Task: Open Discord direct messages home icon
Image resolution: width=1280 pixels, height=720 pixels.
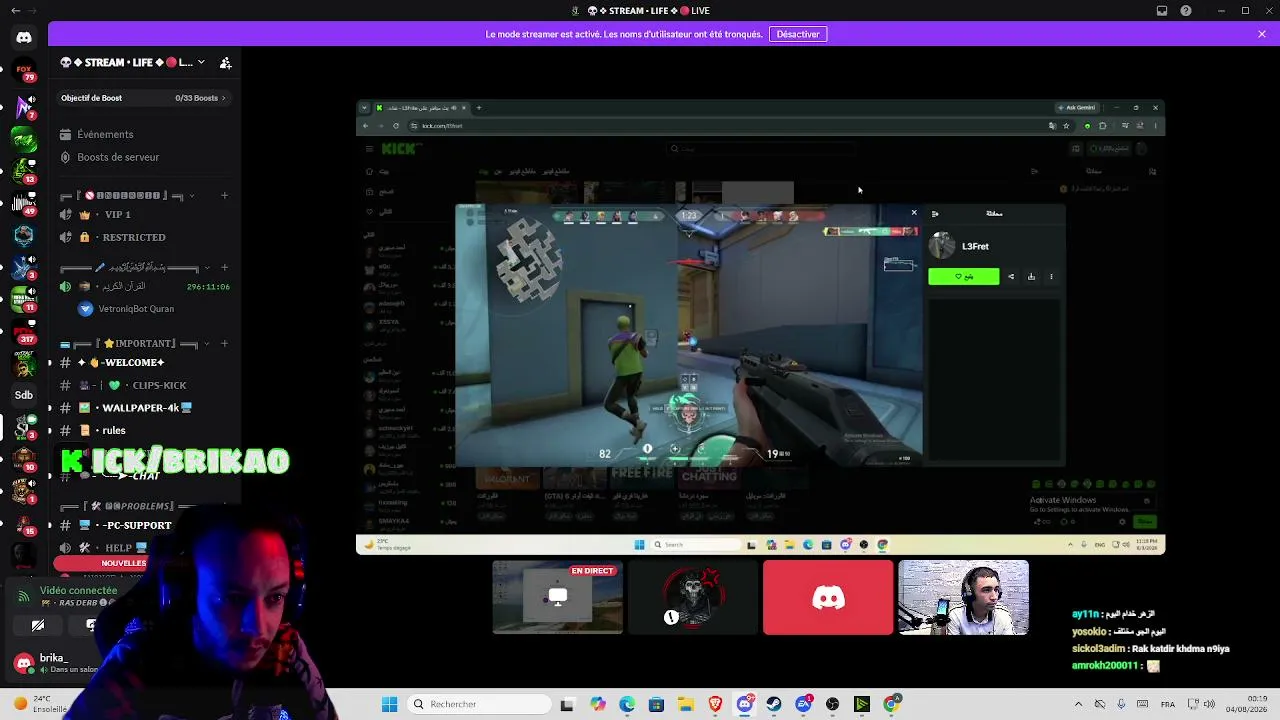Action: tap(24, 38)
